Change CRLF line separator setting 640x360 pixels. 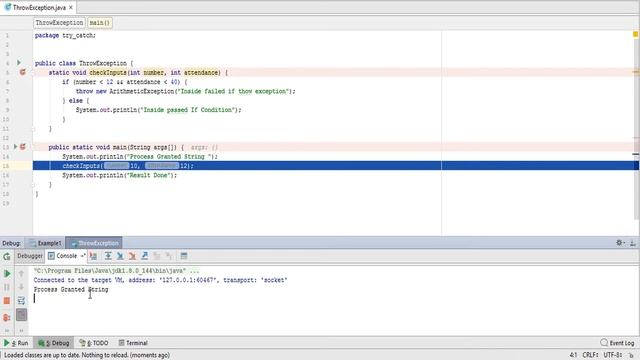point(590,355)
